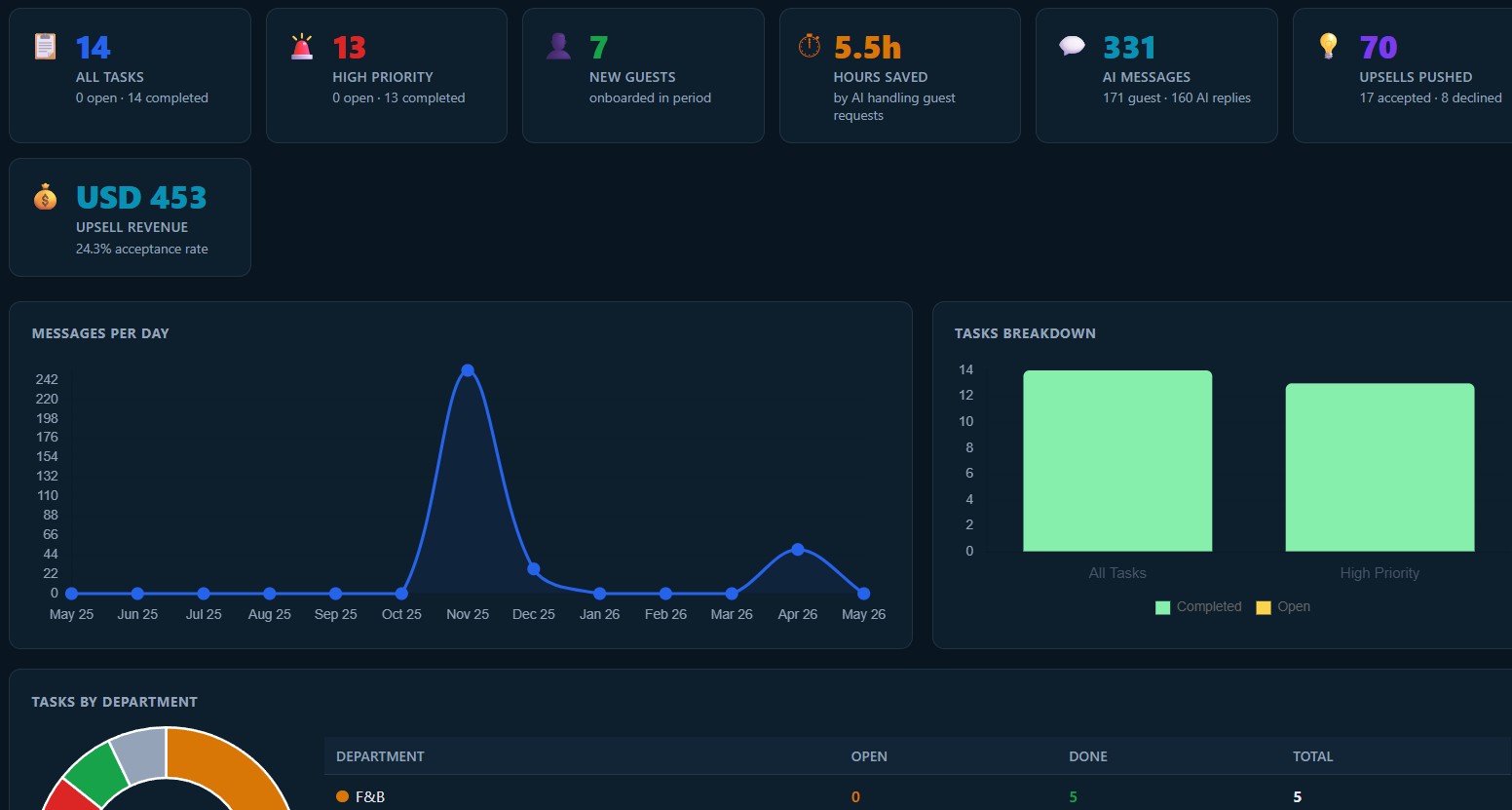
Task: Click the green Completed legend swatch
Action: (1162, 607)
